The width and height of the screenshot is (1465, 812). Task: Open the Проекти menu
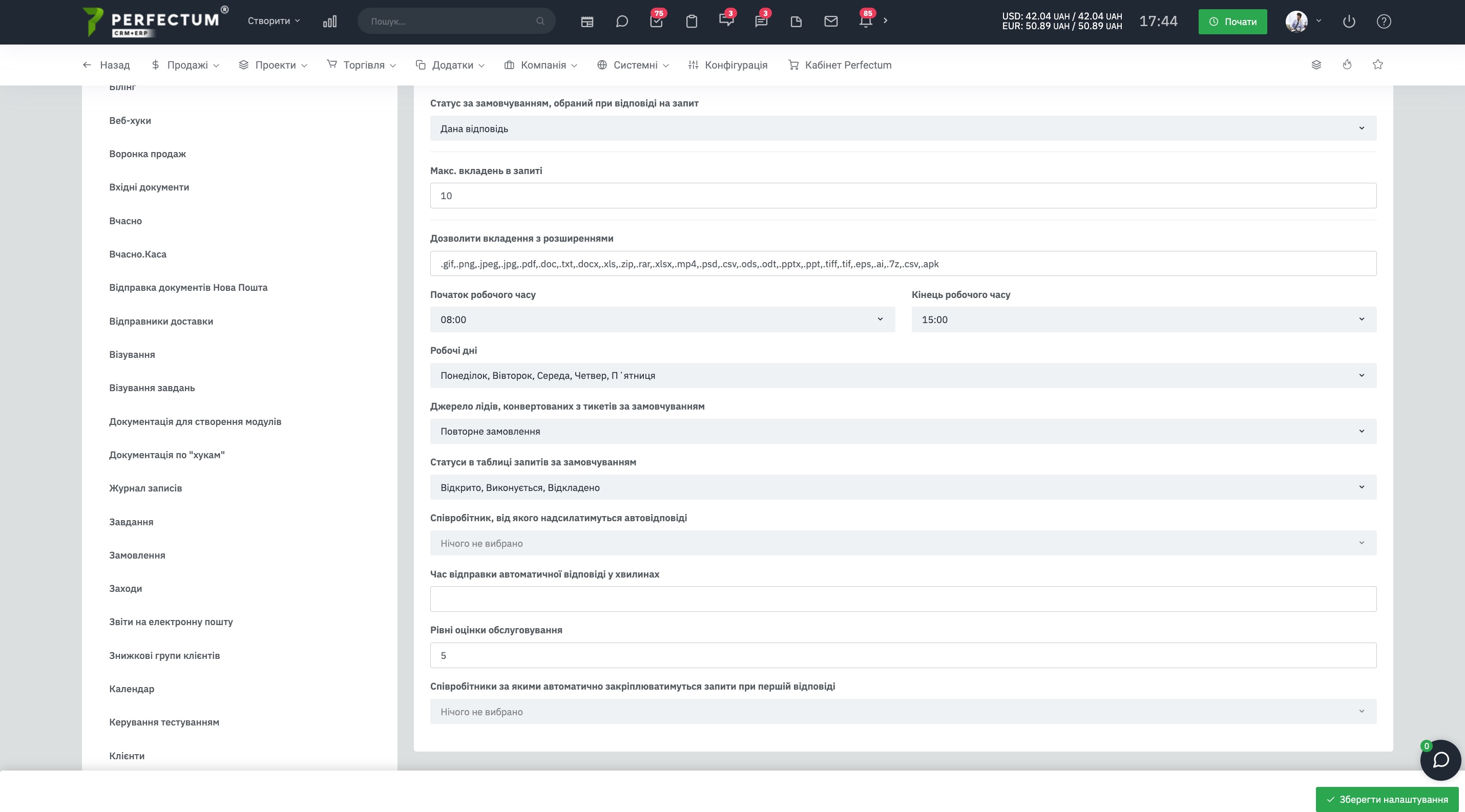tap(273, 65)
